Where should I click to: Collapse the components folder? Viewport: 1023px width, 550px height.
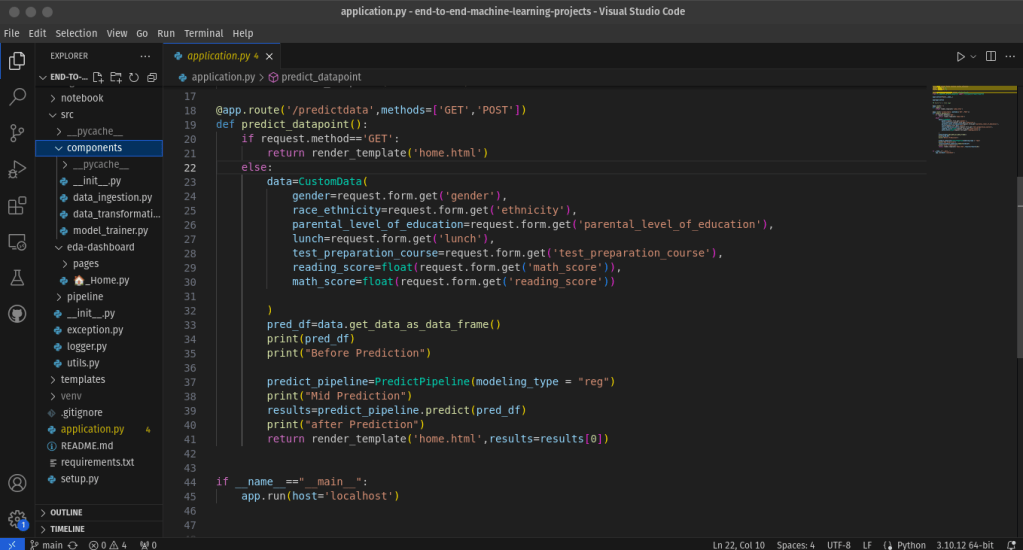click(x=94, y=148)
